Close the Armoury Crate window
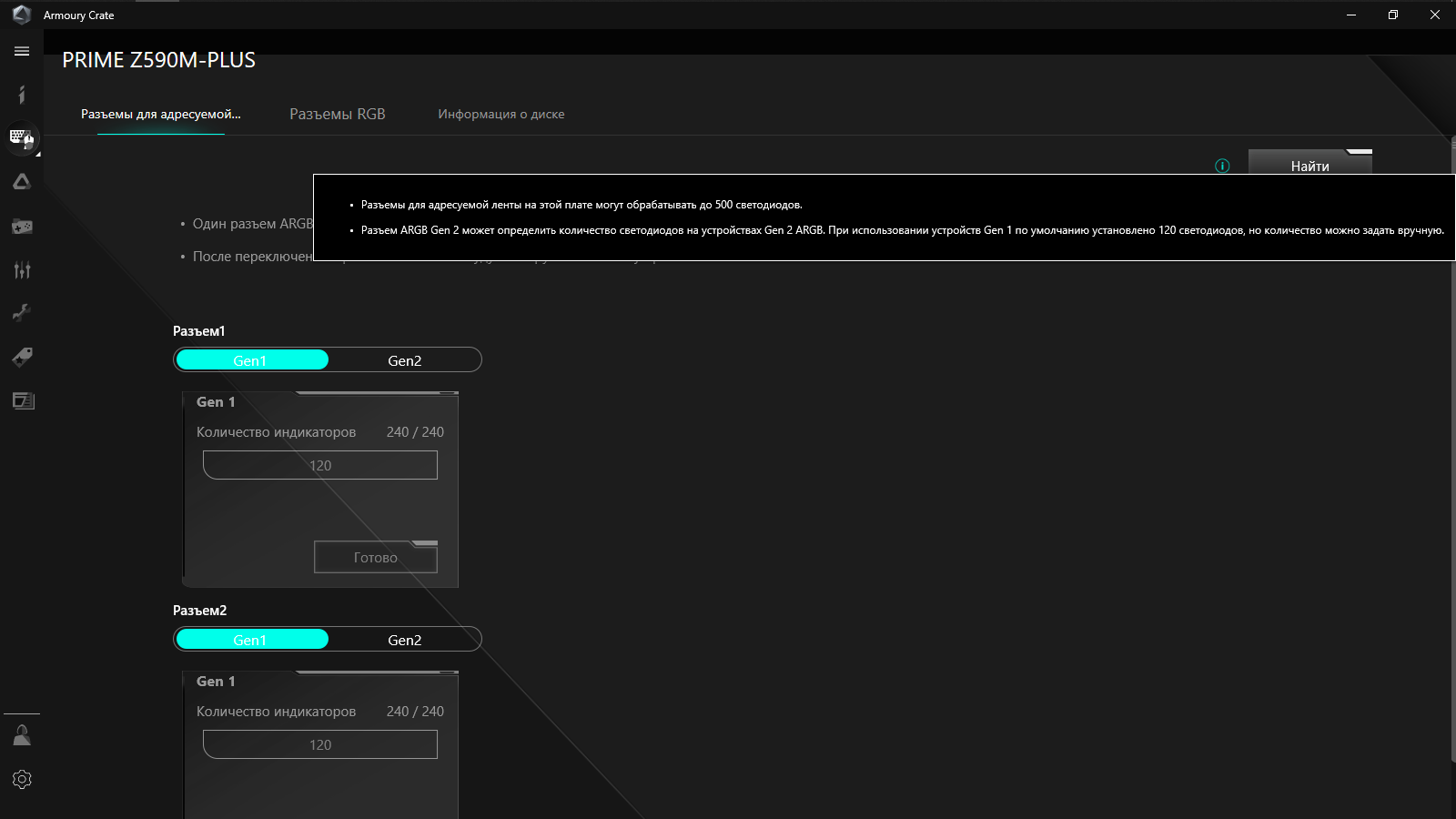 point(1435,15)
